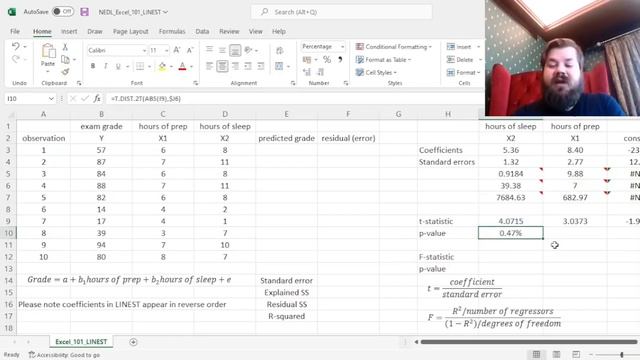
Task: Toggle Bold formatting
Action: (x=93, y=66)
